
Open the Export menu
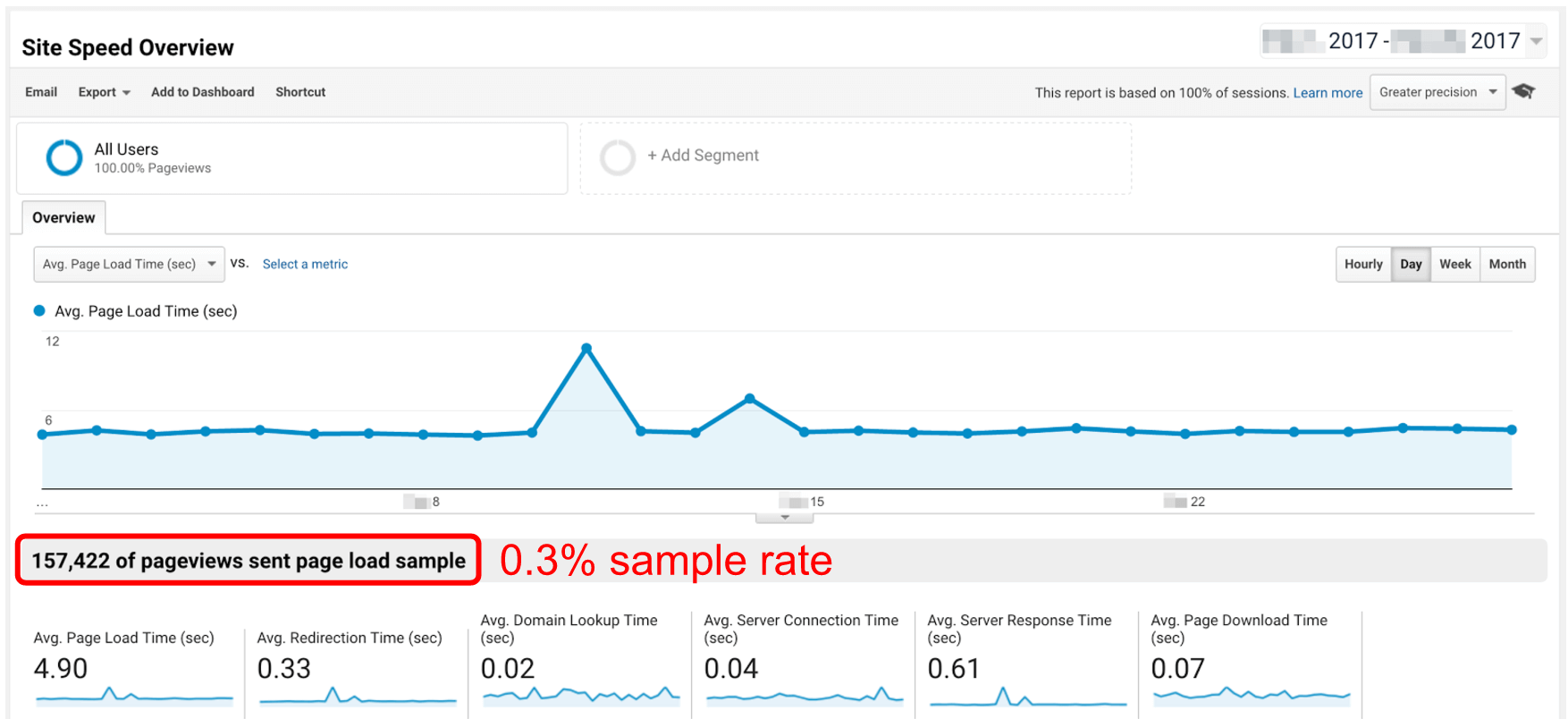[x=105, y=92]
